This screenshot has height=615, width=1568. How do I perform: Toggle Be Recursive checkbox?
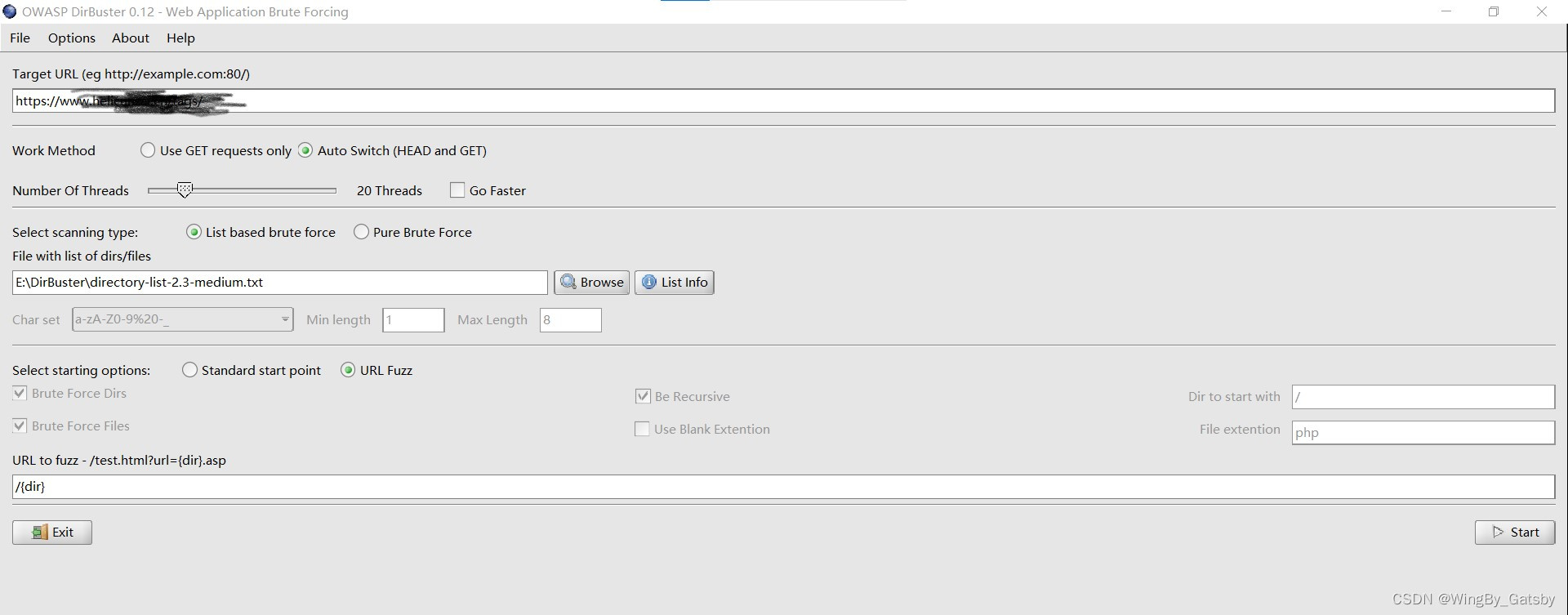click(643, 396)
